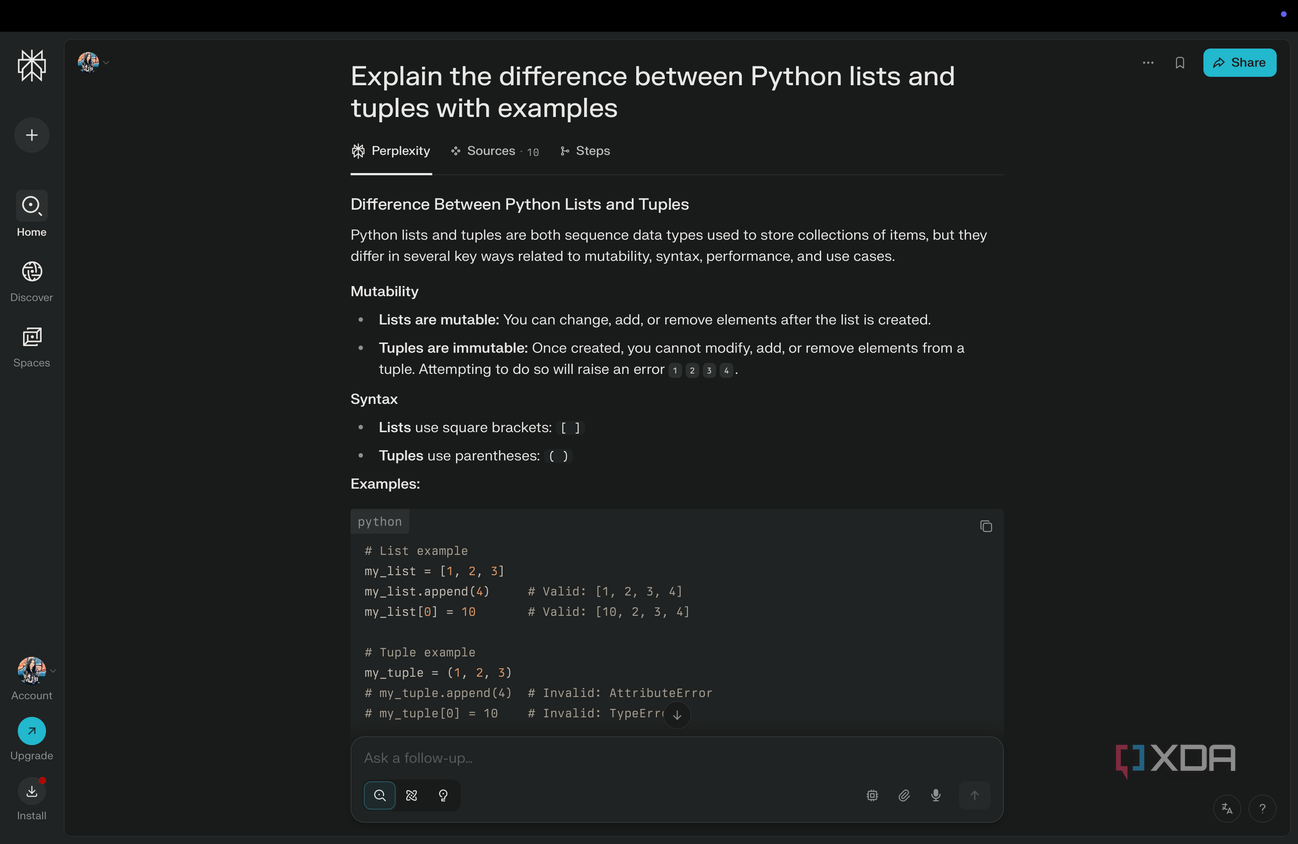The width and height of the screenshot is (1298, 844).
Task: Switch to the Research mode toggle
Action: point(412,795)
